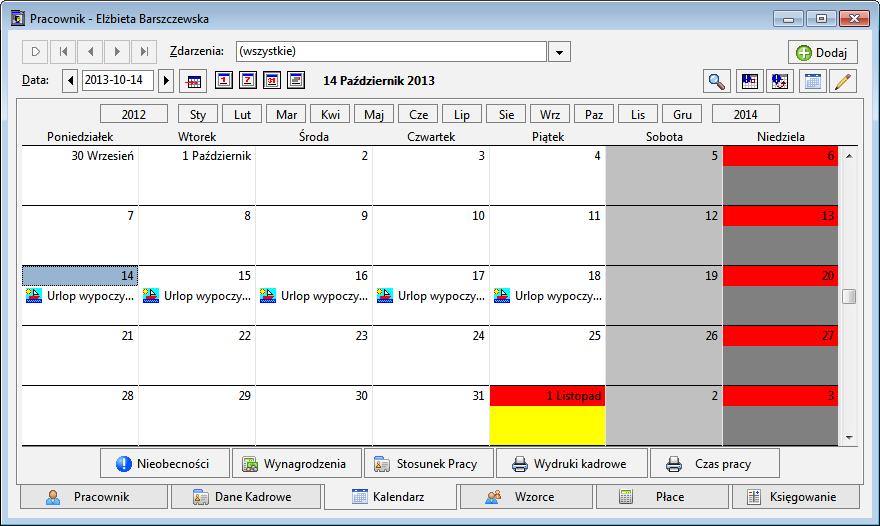Click the calendar scroll down arrow
The height and width of the screenshot is (526, 880).
(849, 437)
